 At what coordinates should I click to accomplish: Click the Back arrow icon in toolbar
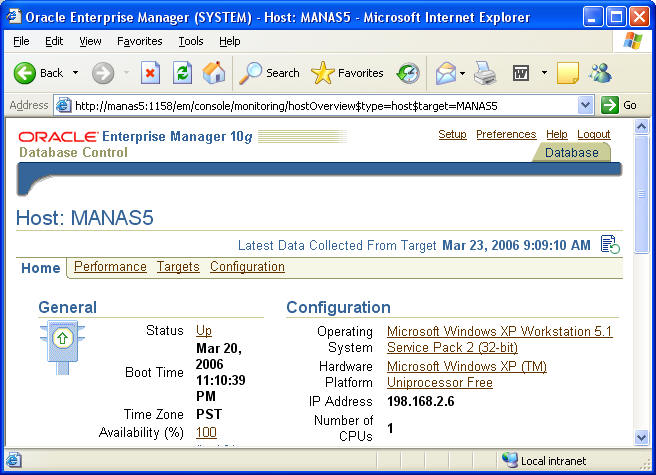[25, 73]
